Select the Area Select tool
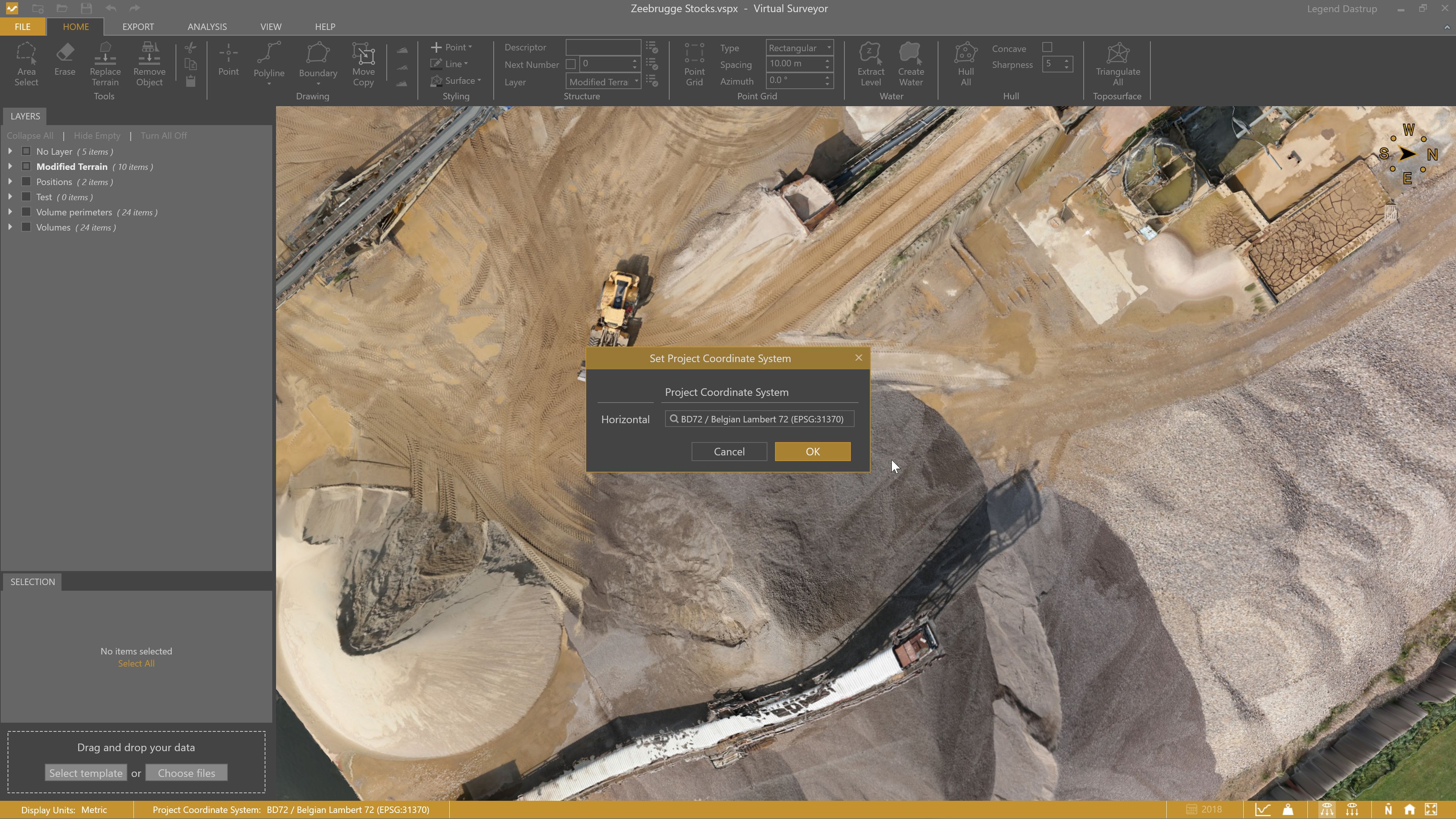The image size is (1456, 819). pos(26,64)
